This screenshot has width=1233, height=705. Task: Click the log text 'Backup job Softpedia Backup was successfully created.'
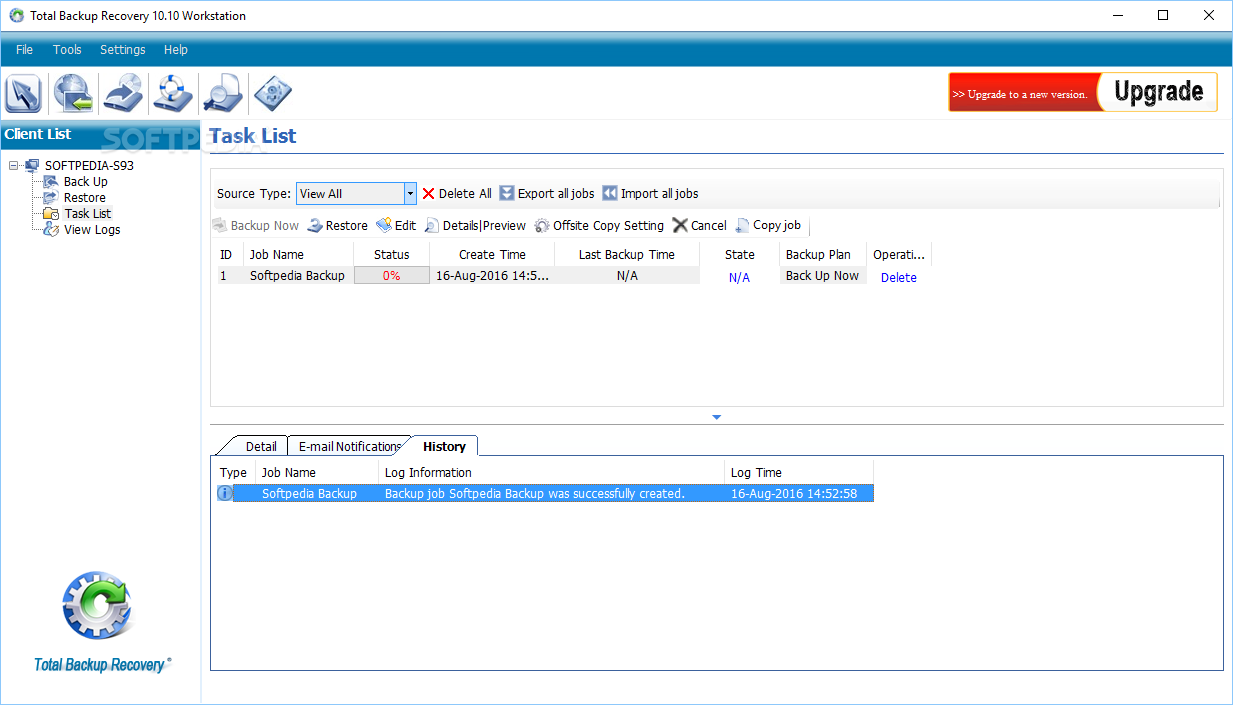click(535, 494)
